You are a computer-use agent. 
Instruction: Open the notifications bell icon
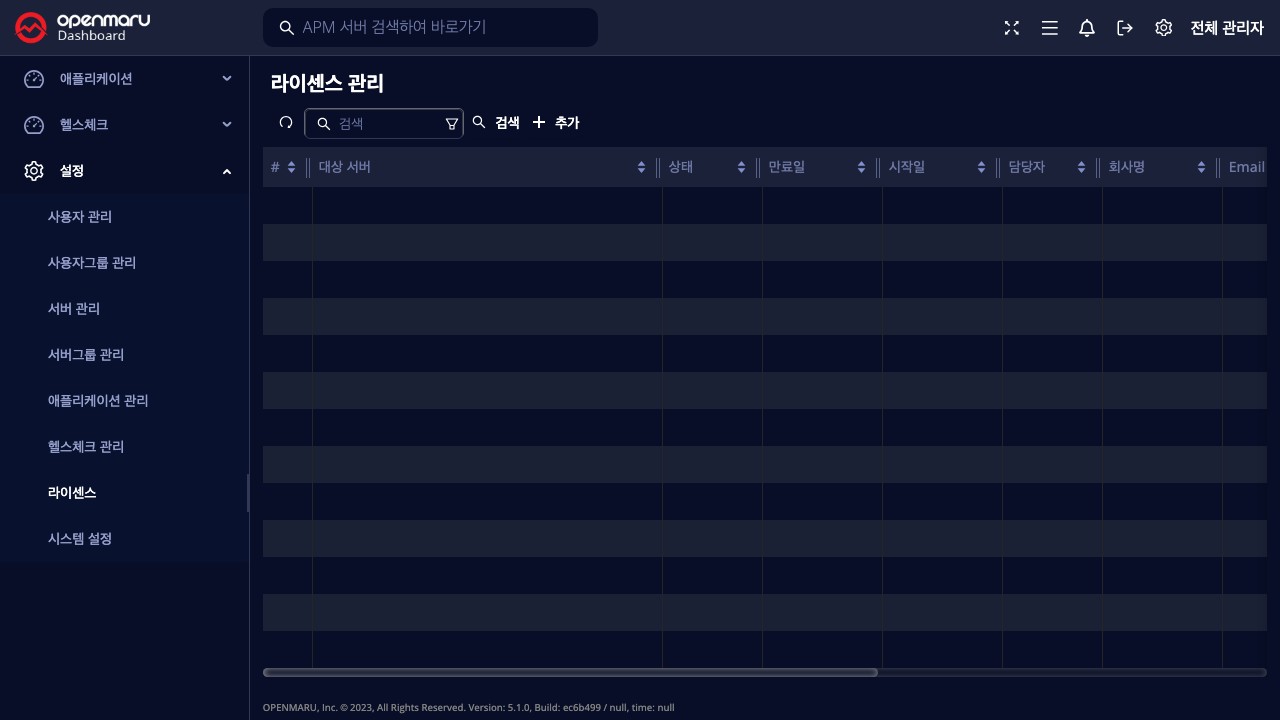[x=1087, y=28]
